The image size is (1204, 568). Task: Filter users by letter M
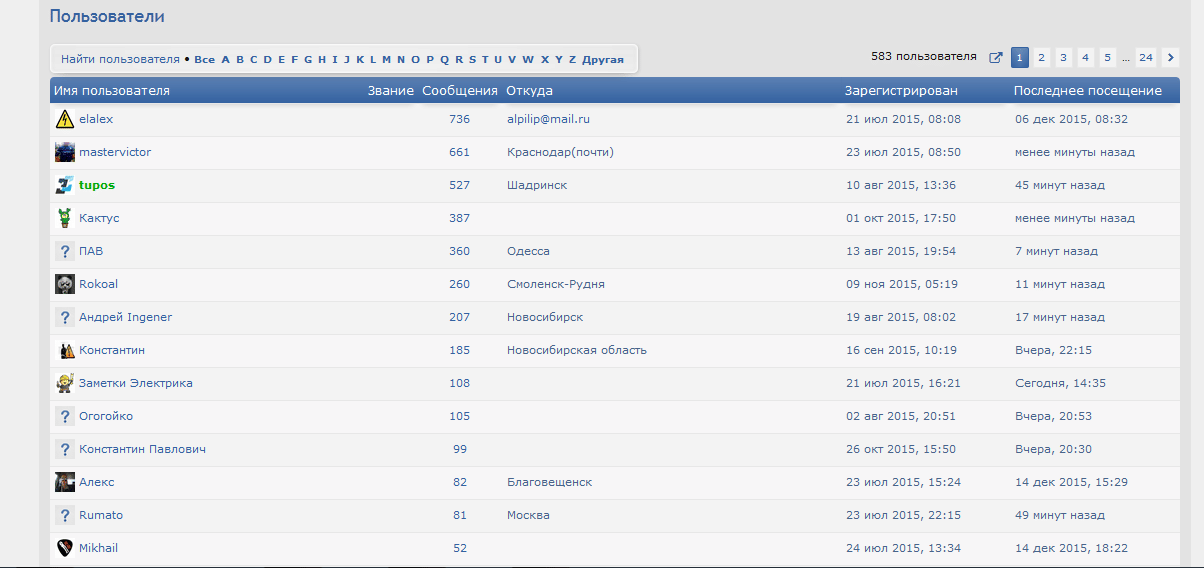386,60
